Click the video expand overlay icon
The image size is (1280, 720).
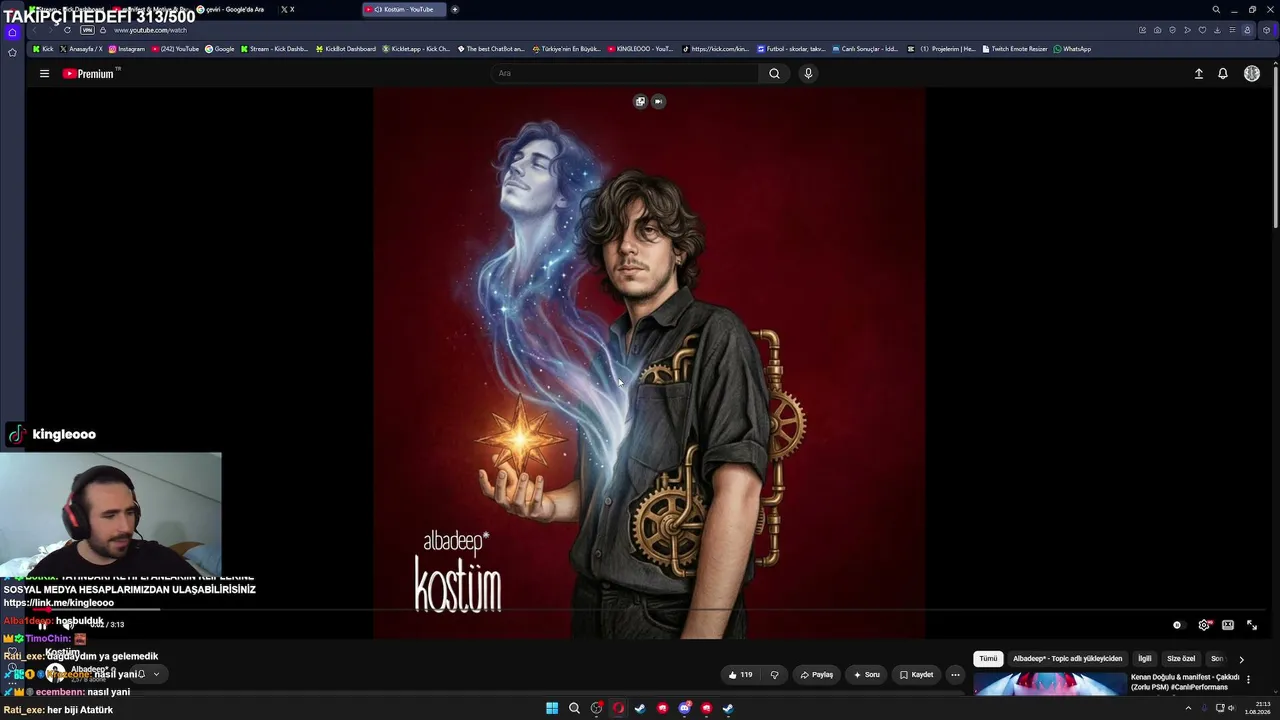(640, 101)
